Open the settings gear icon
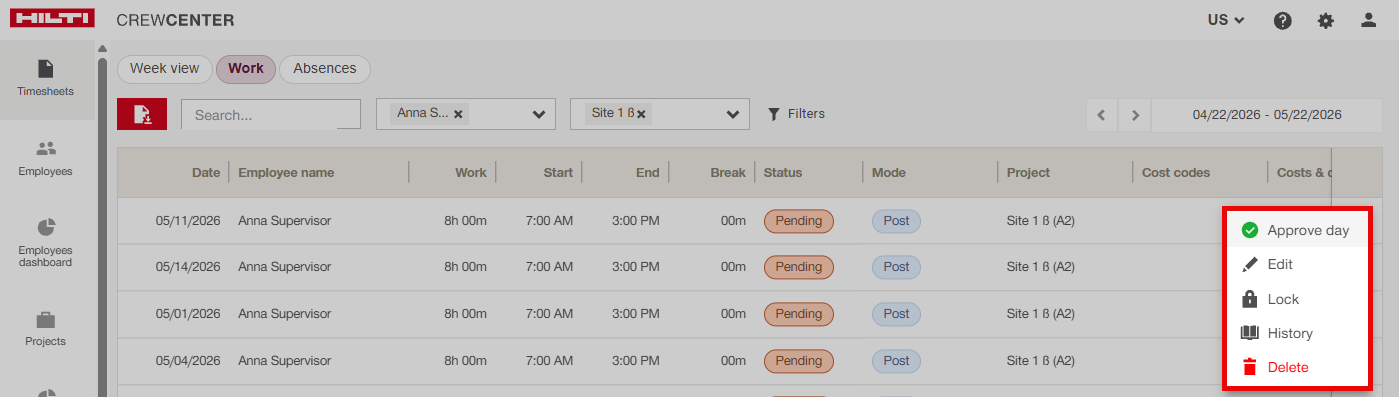 [1326, 20]
